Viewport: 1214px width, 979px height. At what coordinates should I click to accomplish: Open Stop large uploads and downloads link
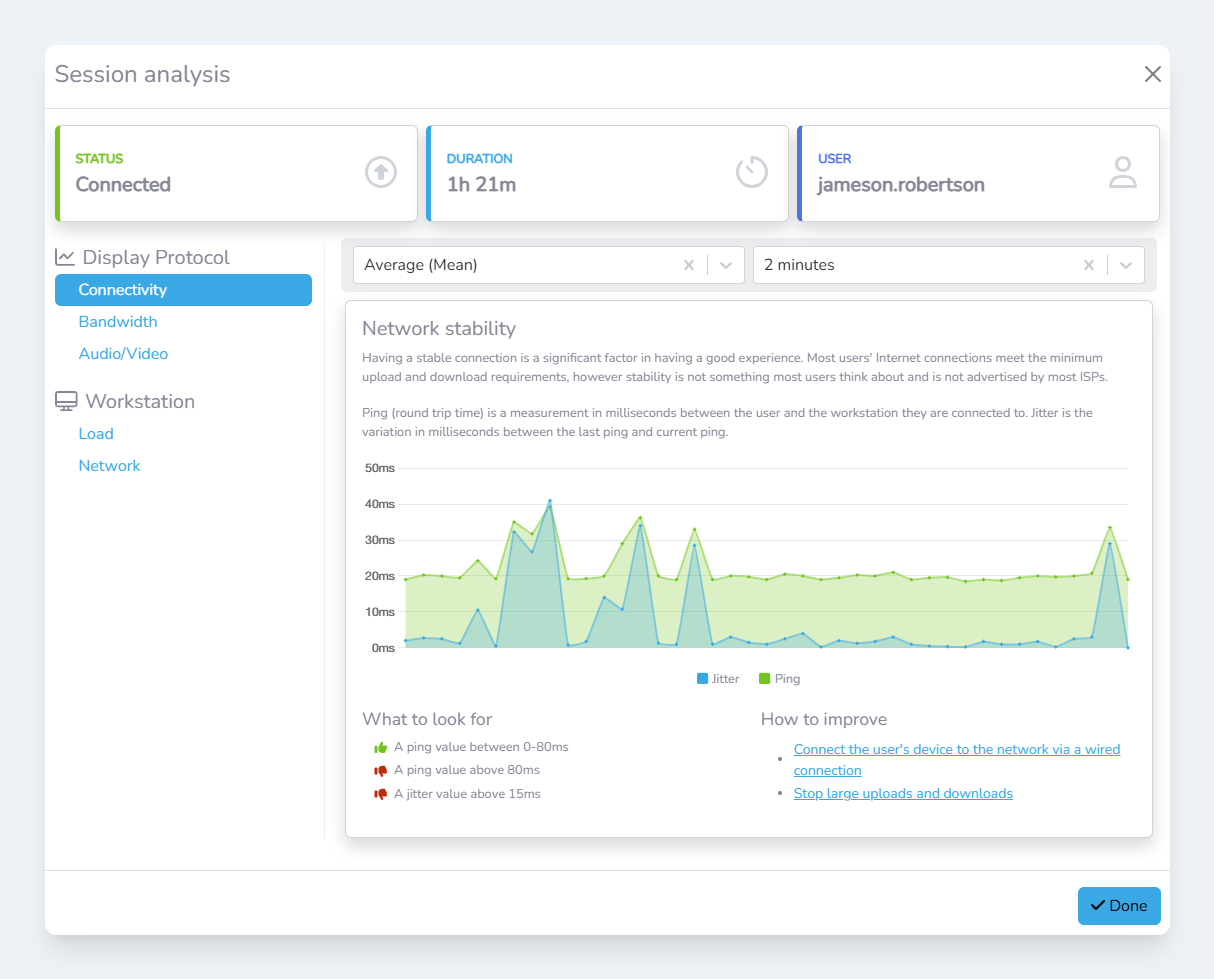click(903, 793)
